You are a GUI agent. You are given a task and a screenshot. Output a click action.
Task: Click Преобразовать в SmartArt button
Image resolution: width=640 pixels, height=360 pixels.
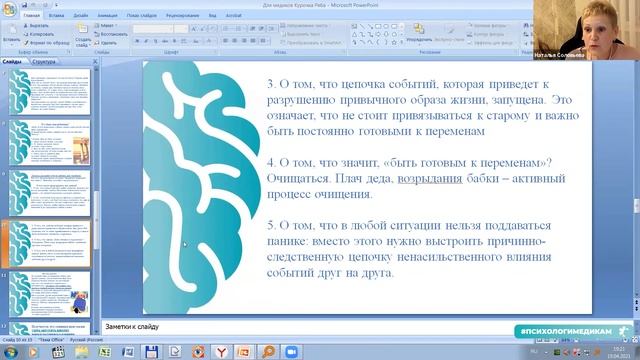[311, 42]
